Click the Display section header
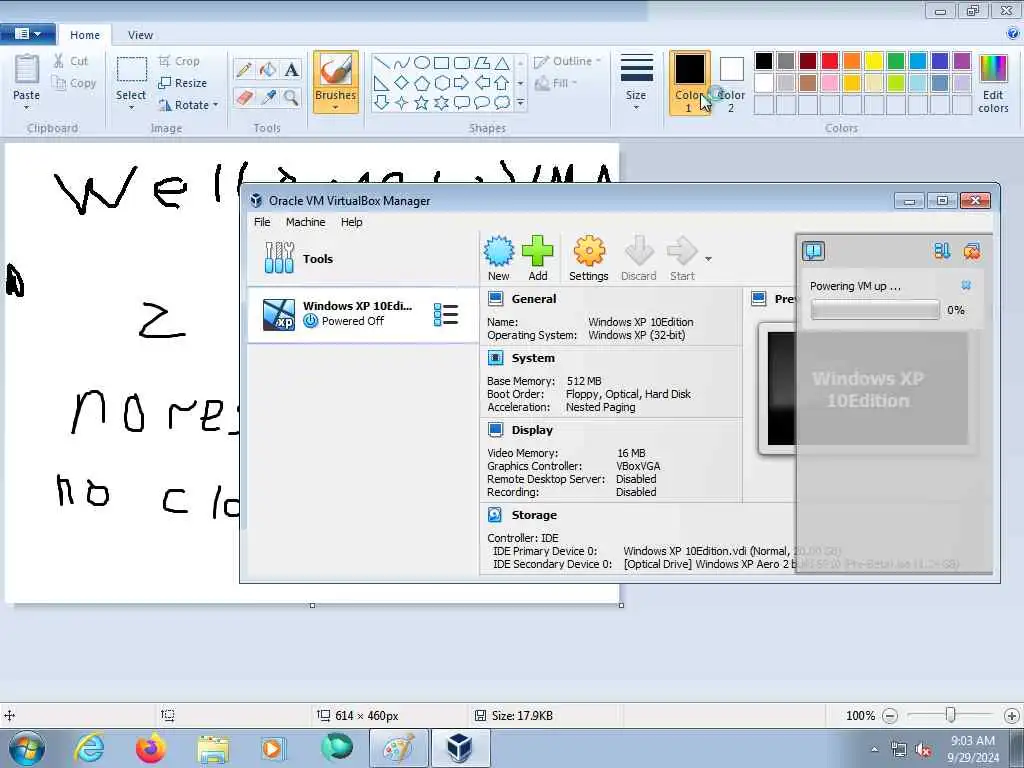The width and height of the screenshot is (1024, 768). click(x=532, y=430)
